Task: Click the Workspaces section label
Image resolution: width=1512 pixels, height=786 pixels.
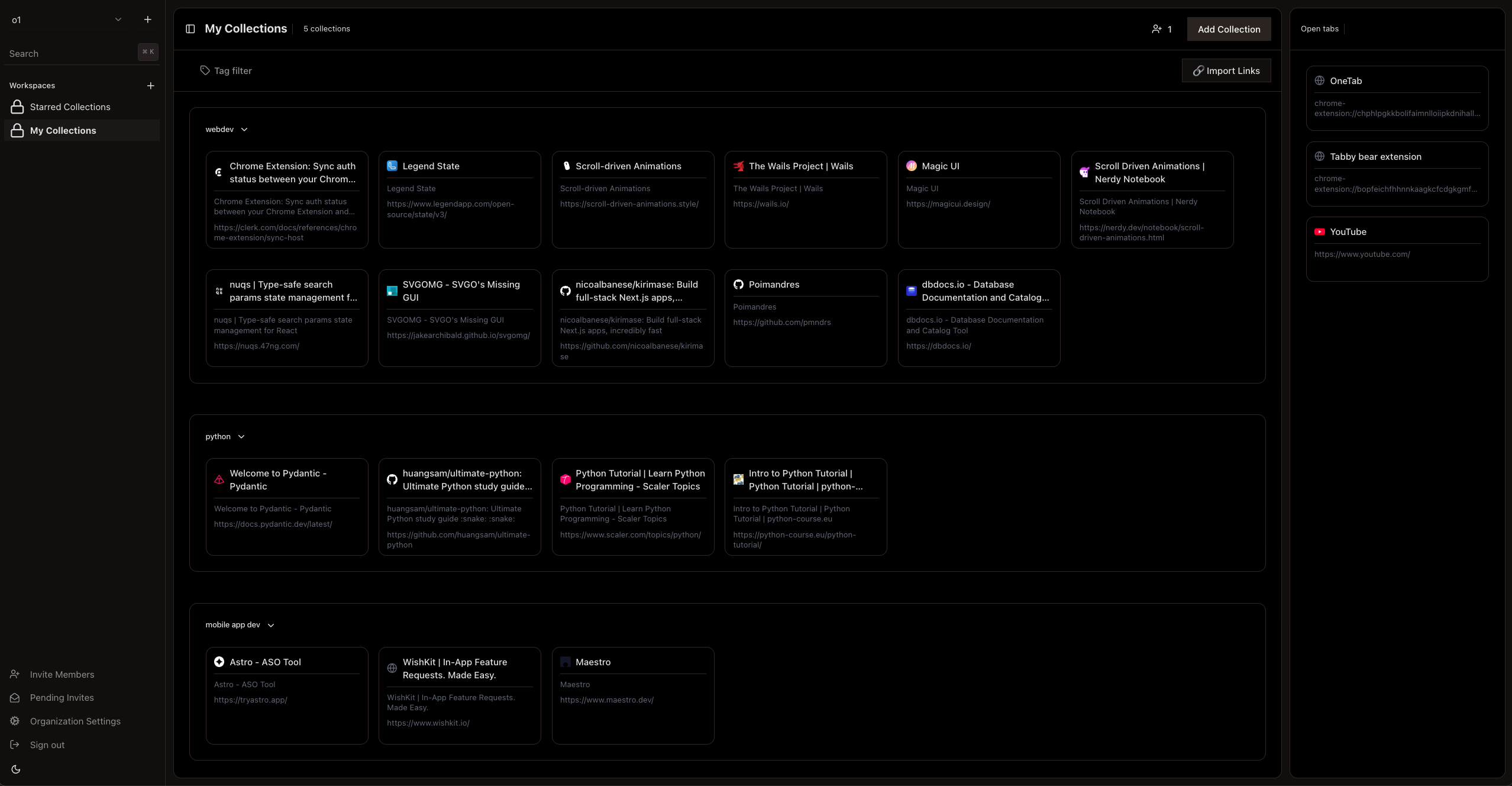Action: click(32, 86)
